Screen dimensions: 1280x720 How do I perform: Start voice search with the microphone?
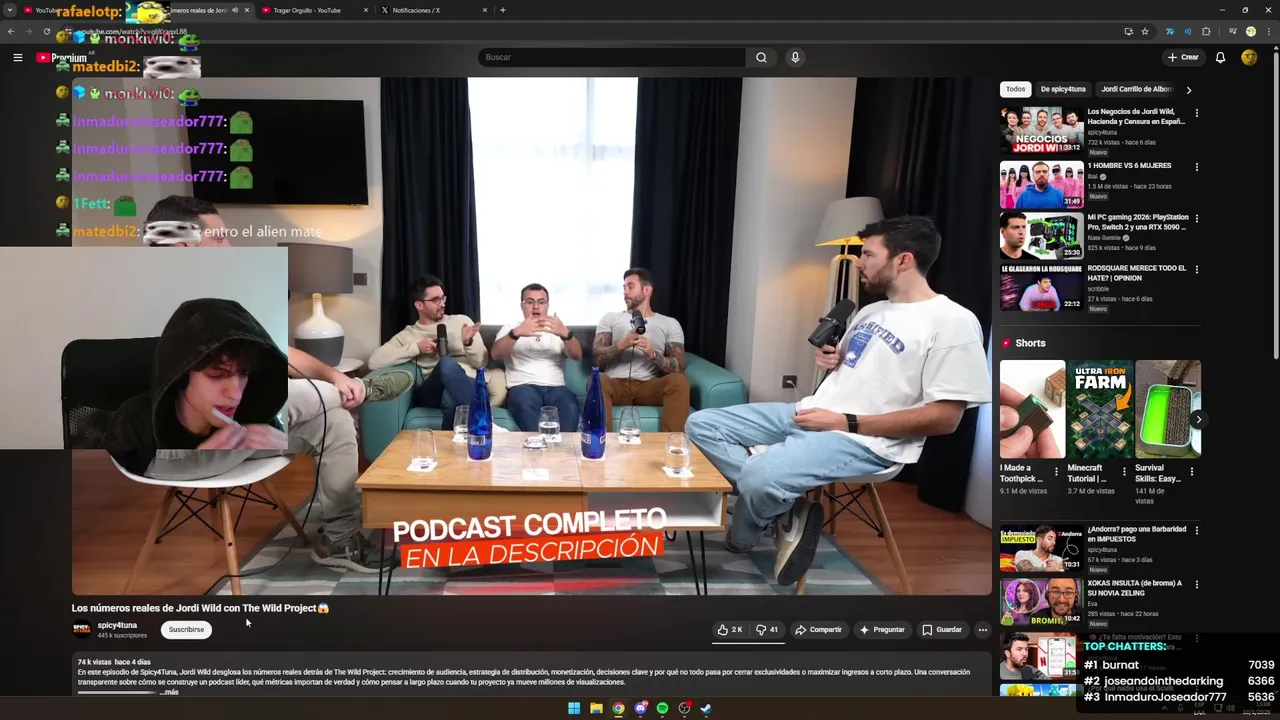coord(795,57)
